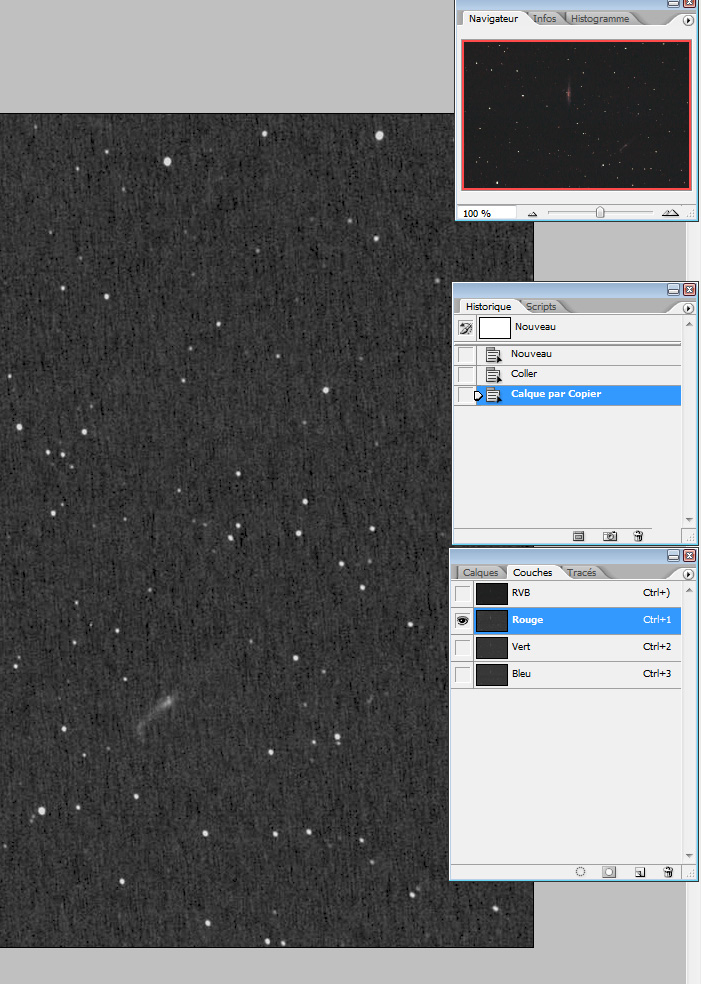Click Couches panel scroll up arrow

click(x=689, y=590)
